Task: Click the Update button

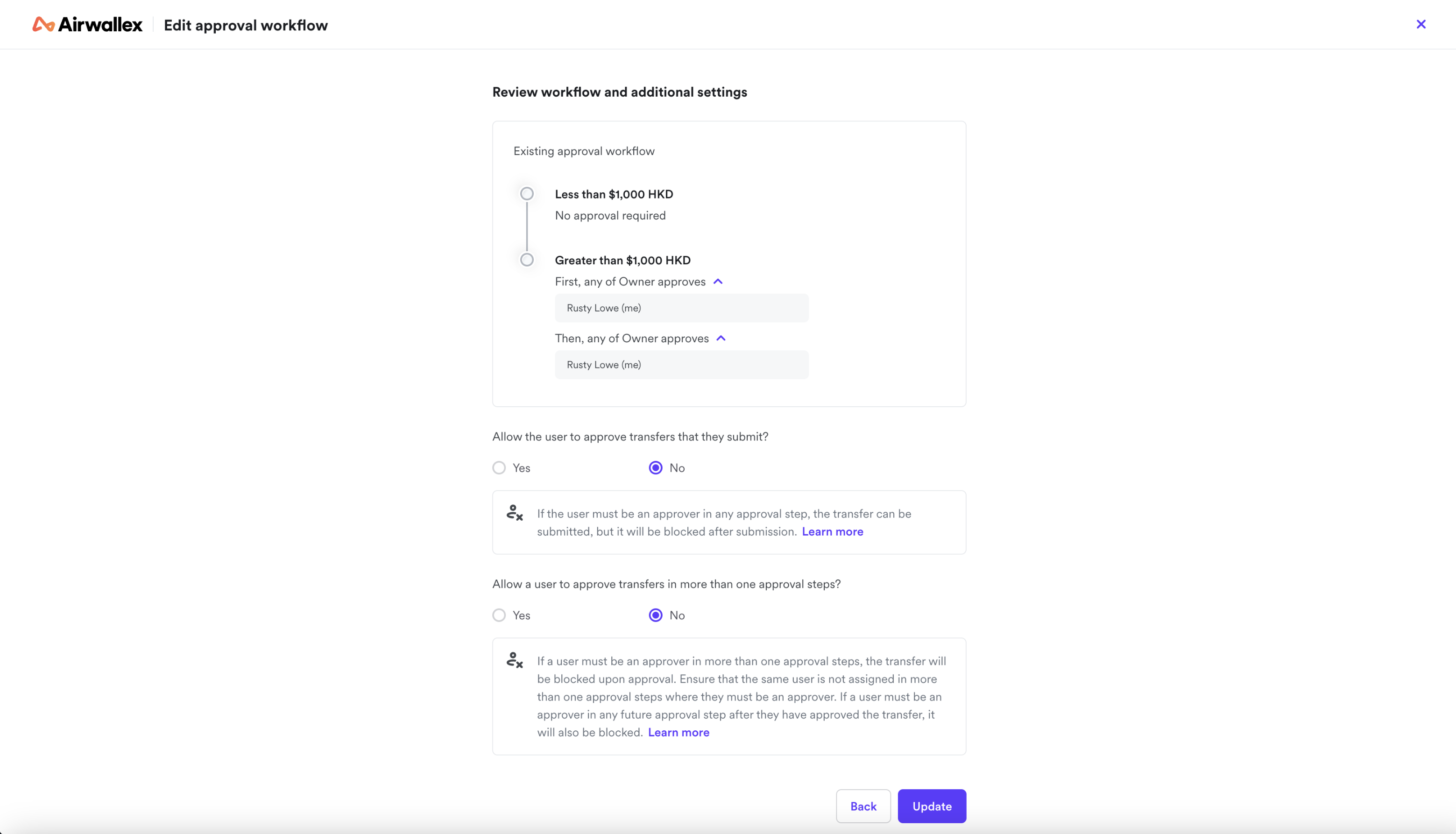Action: [931, 806]
